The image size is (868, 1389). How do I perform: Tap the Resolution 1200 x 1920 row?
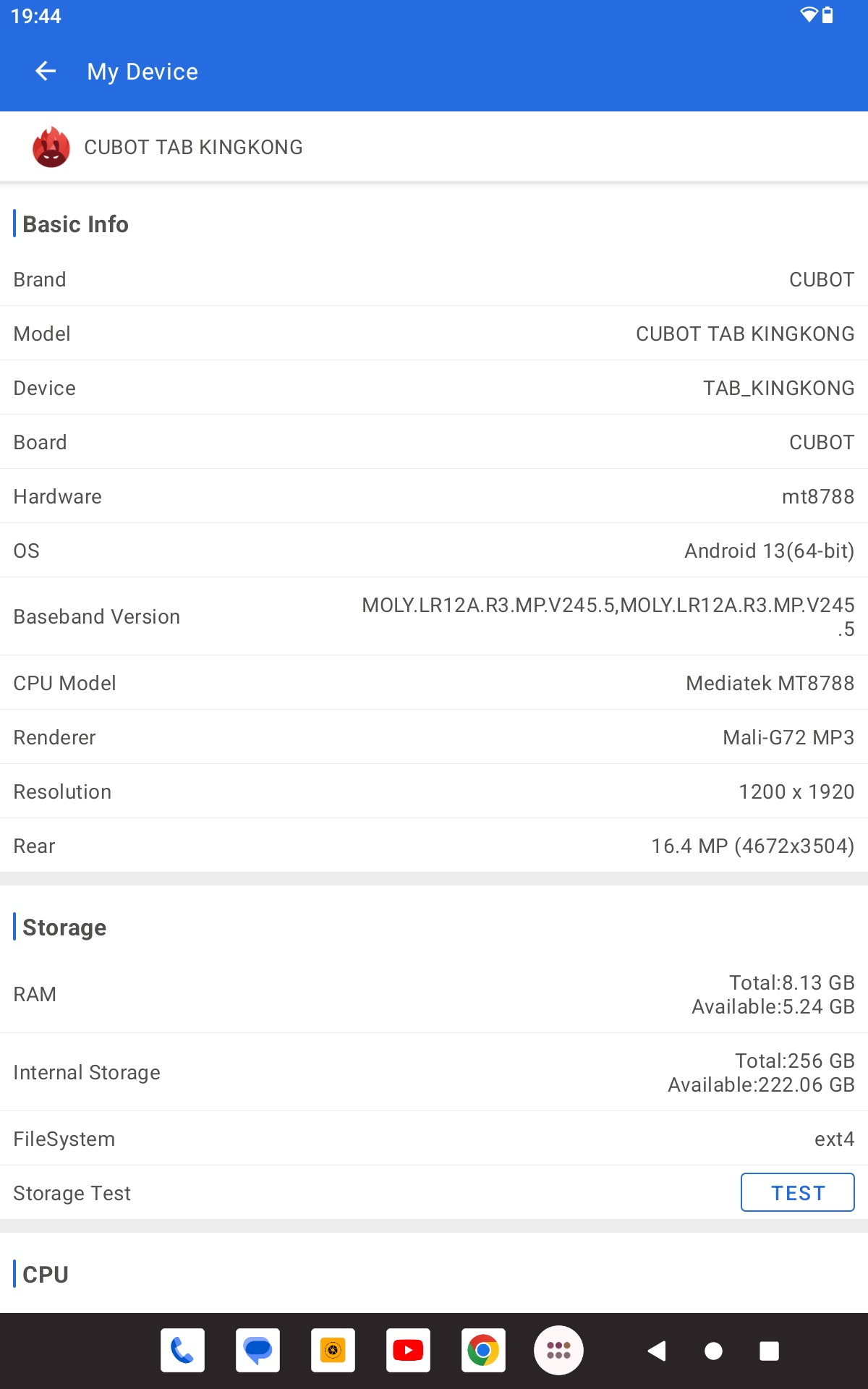coord(434,791)
